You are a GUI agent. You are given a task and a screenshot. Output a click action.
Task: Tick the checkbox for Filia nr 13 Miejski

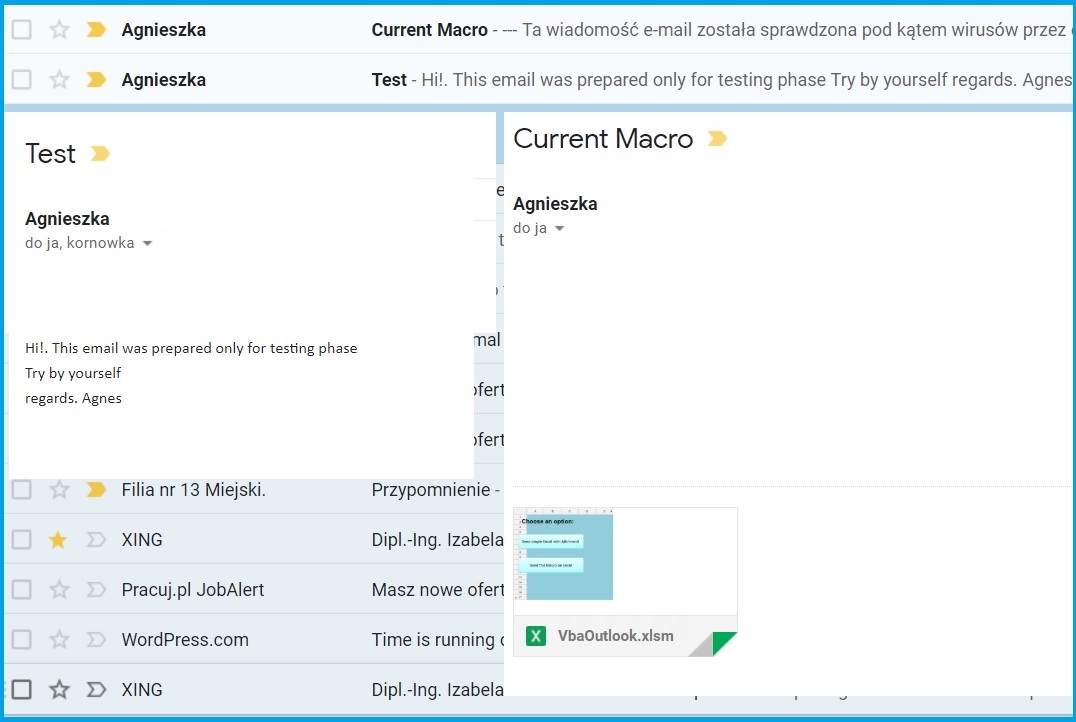click(x=21, y=490)
